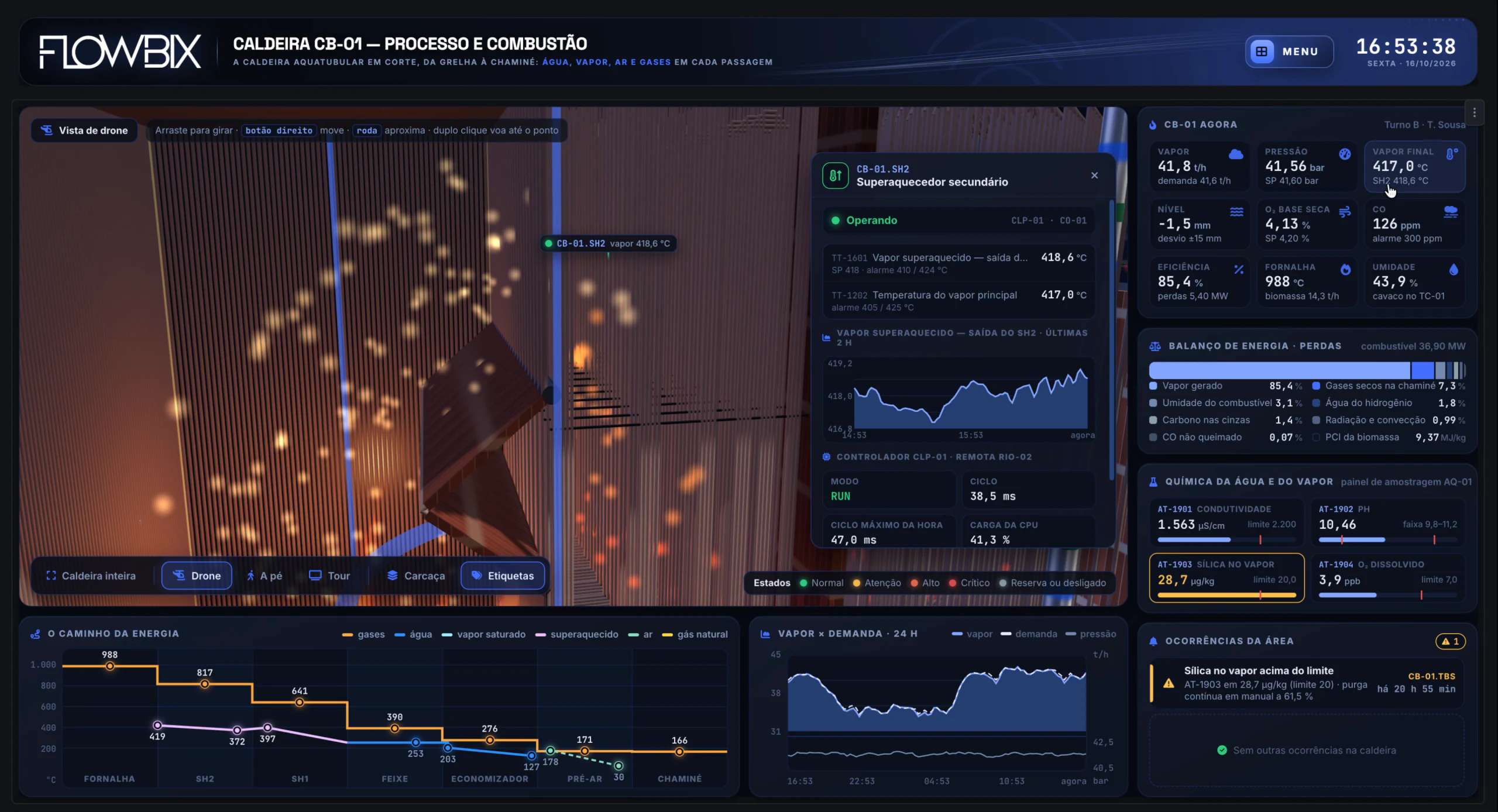Click the chip icon beside CONTROLADOR CLP-01

coord(826,457)
